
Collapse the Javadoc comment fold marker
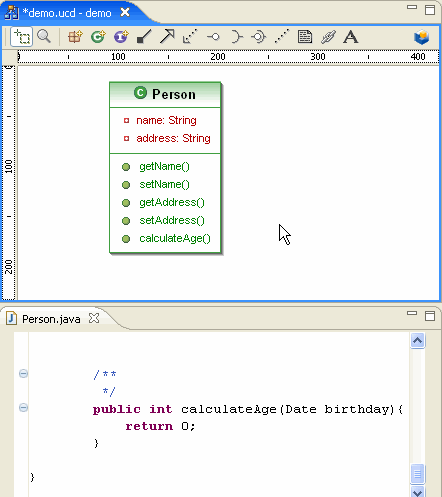point(23,373)
